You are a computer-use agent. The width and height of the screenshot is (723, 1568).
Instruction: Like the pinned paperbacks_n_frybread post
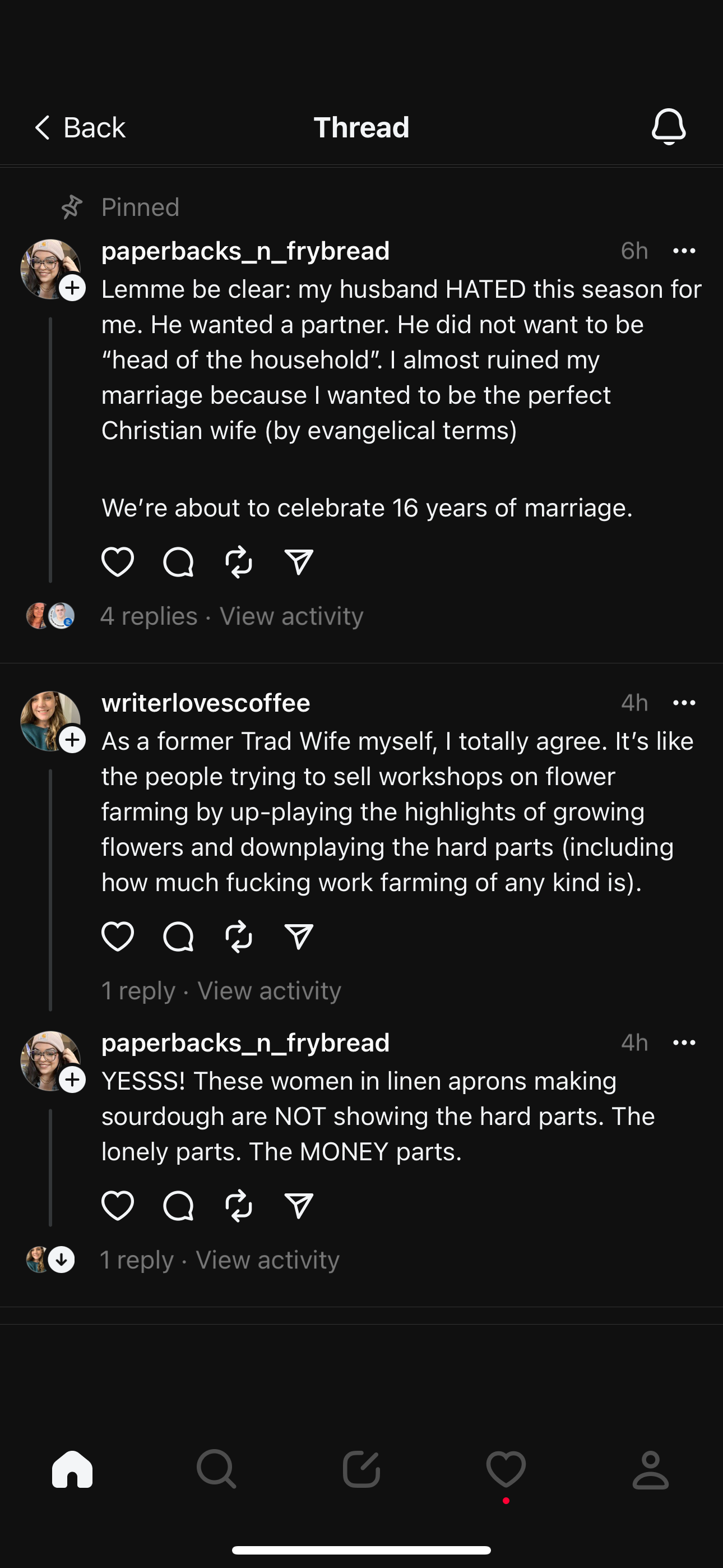118,561
